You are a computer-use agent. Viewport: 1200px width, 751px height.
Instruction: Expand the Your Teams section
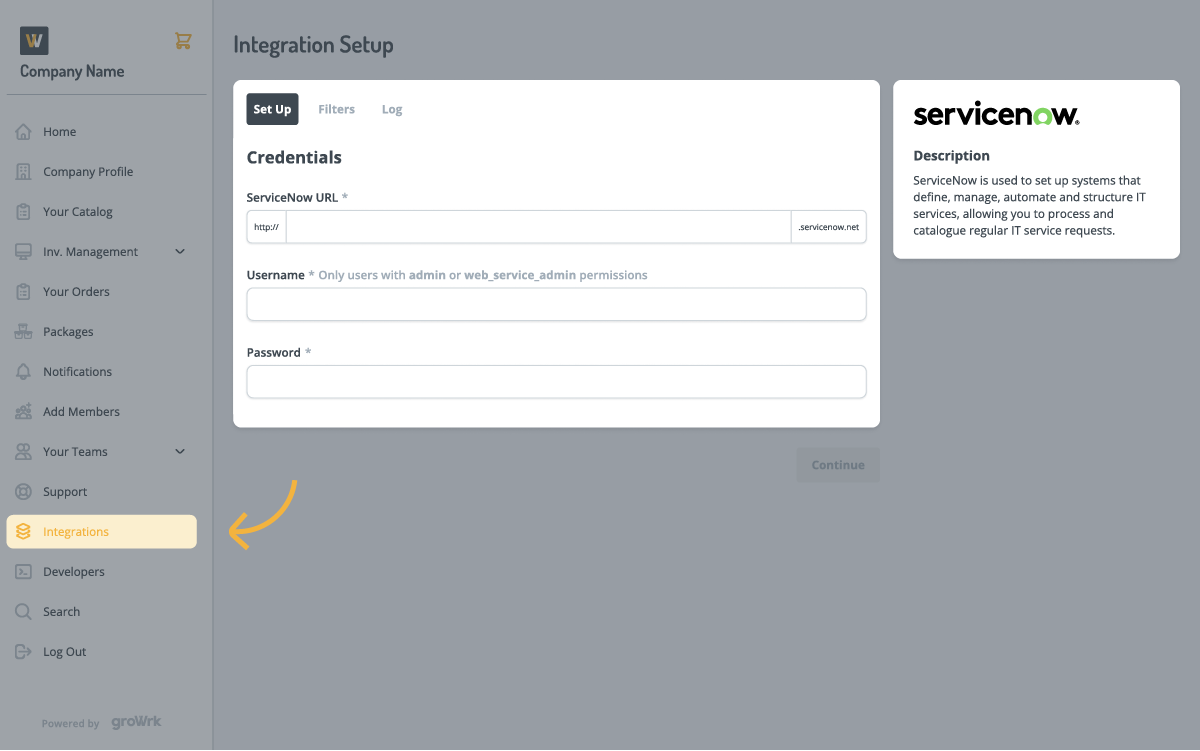pos(180,451)
